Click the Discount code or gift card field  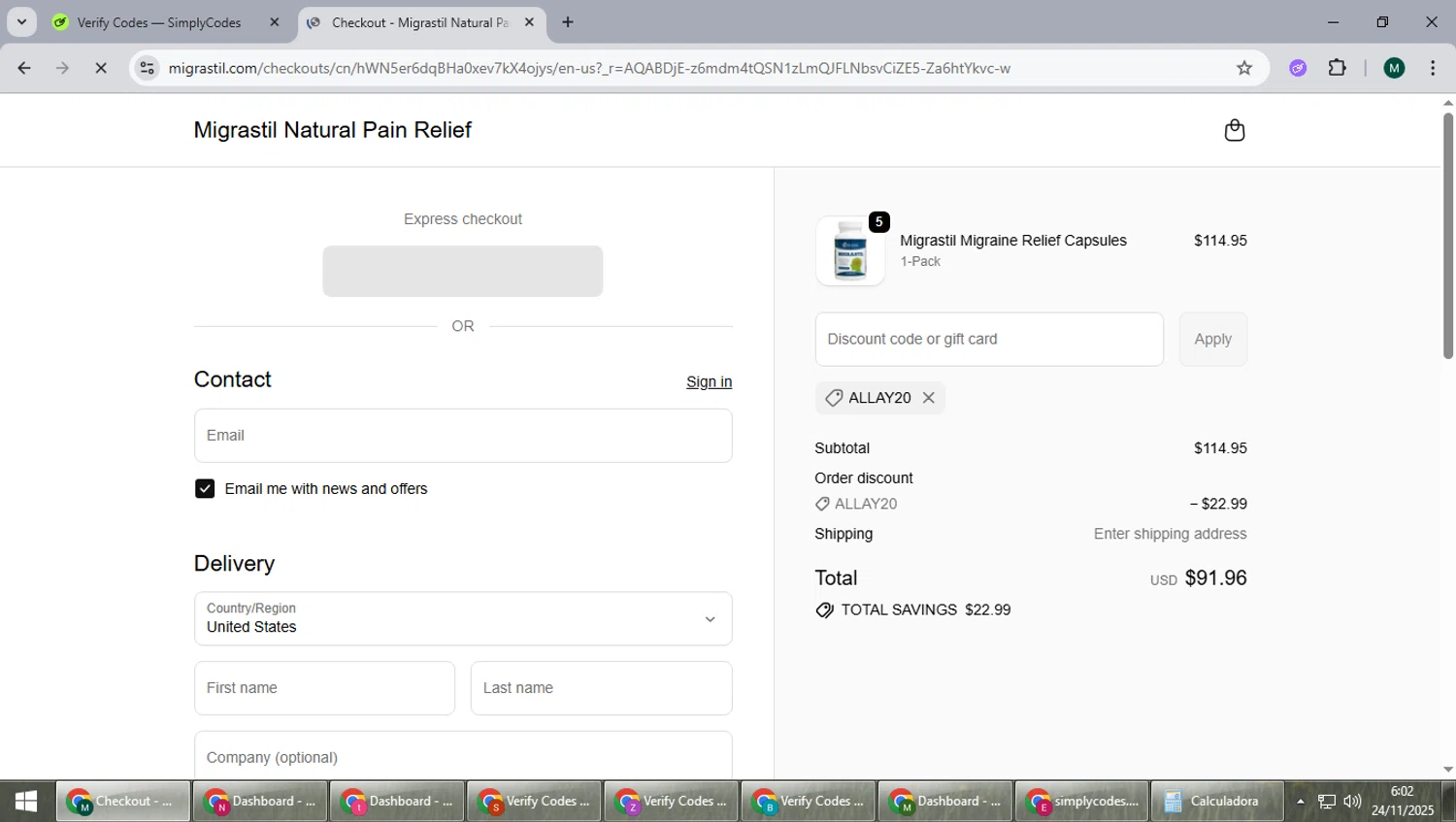989,340
